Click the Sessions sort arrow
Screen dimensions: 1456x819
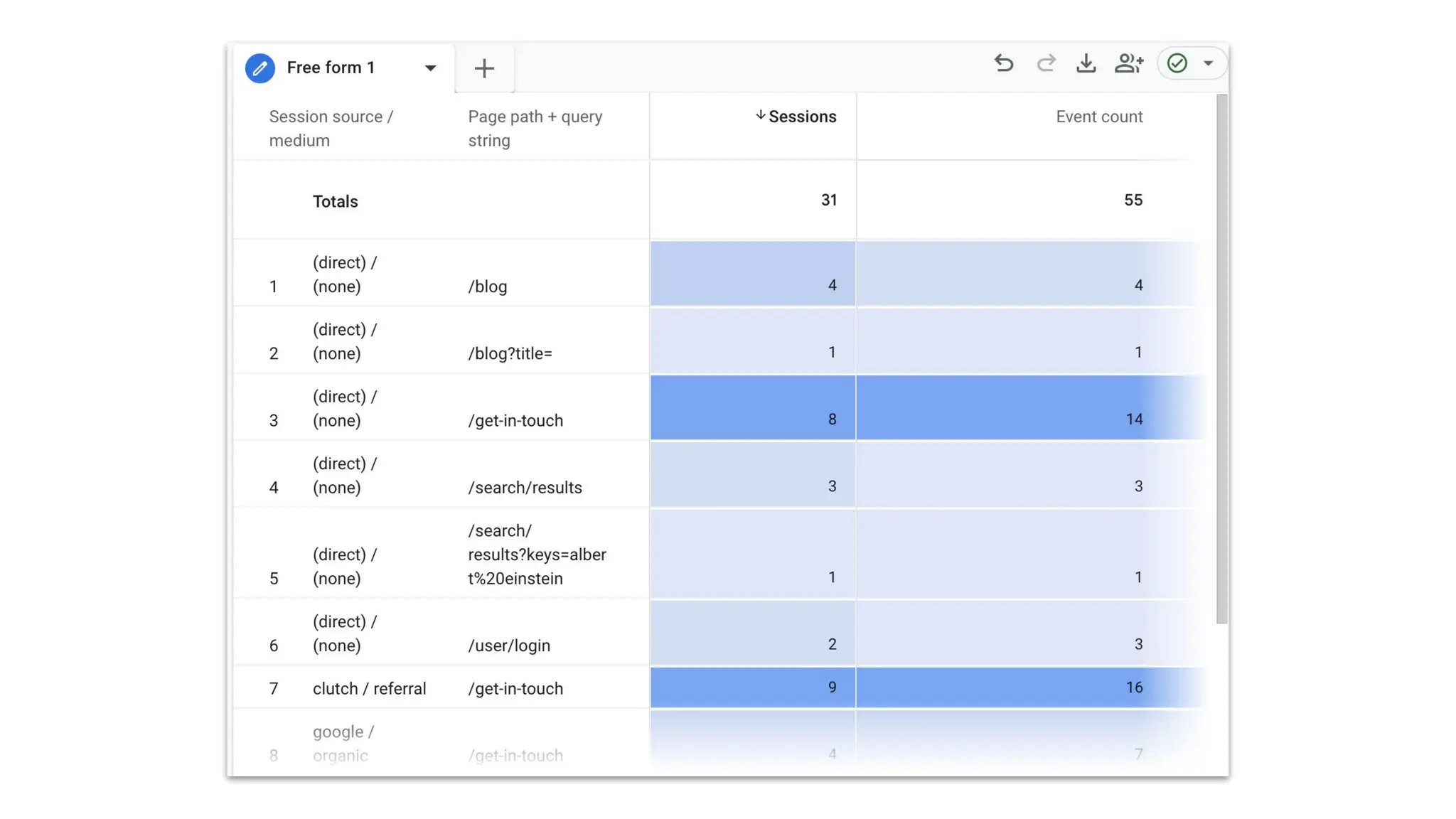click(760, 116)
